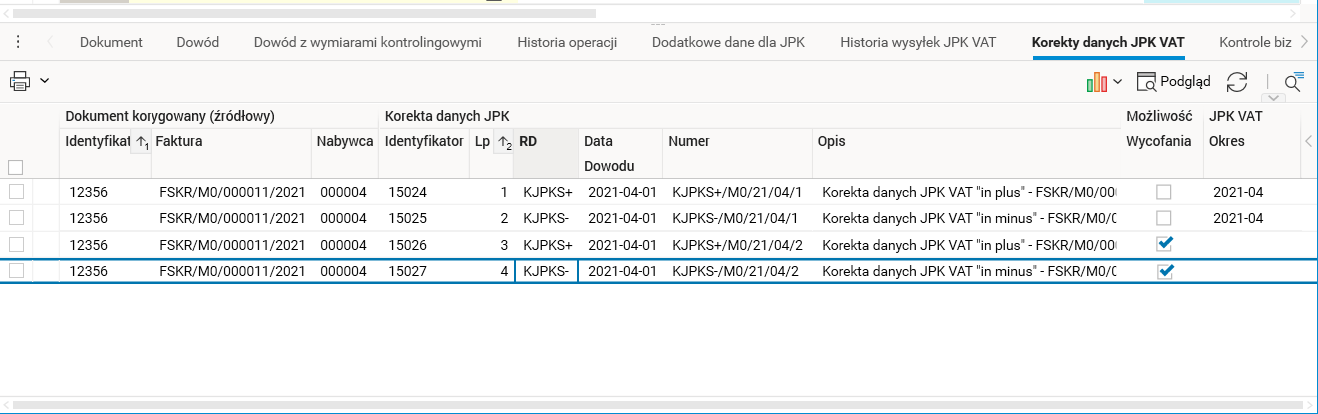Image resolution: width=1318 pixels, height=414 pixels.
Task: Open the search filter magnifier icon
Action: (1293, 82)
